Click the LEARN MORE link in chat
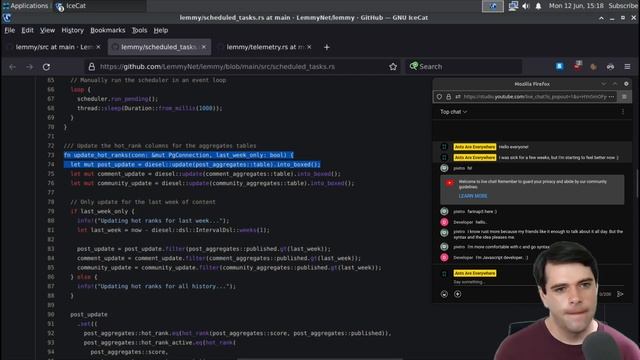This screenshot has width=640, height=360. (x=473, y=196)
